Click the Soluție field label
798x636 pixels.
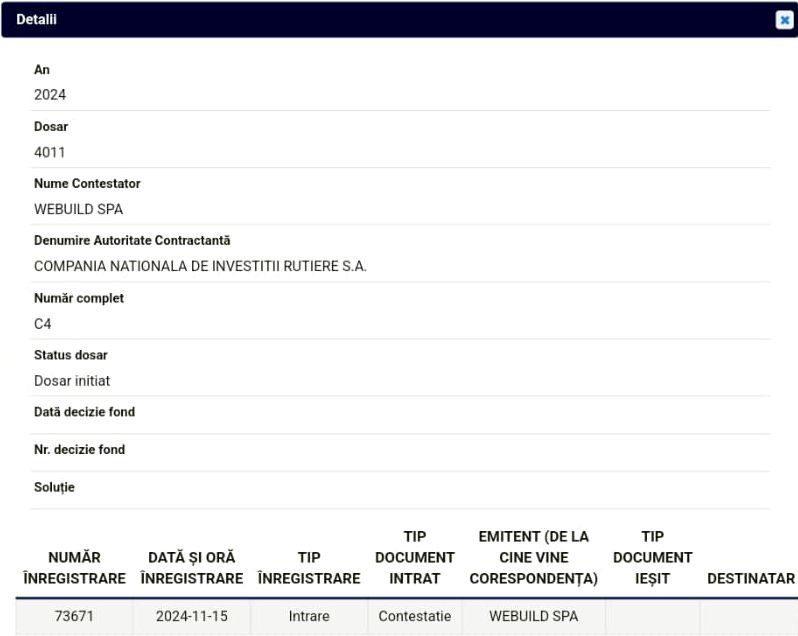pos(54,488)
